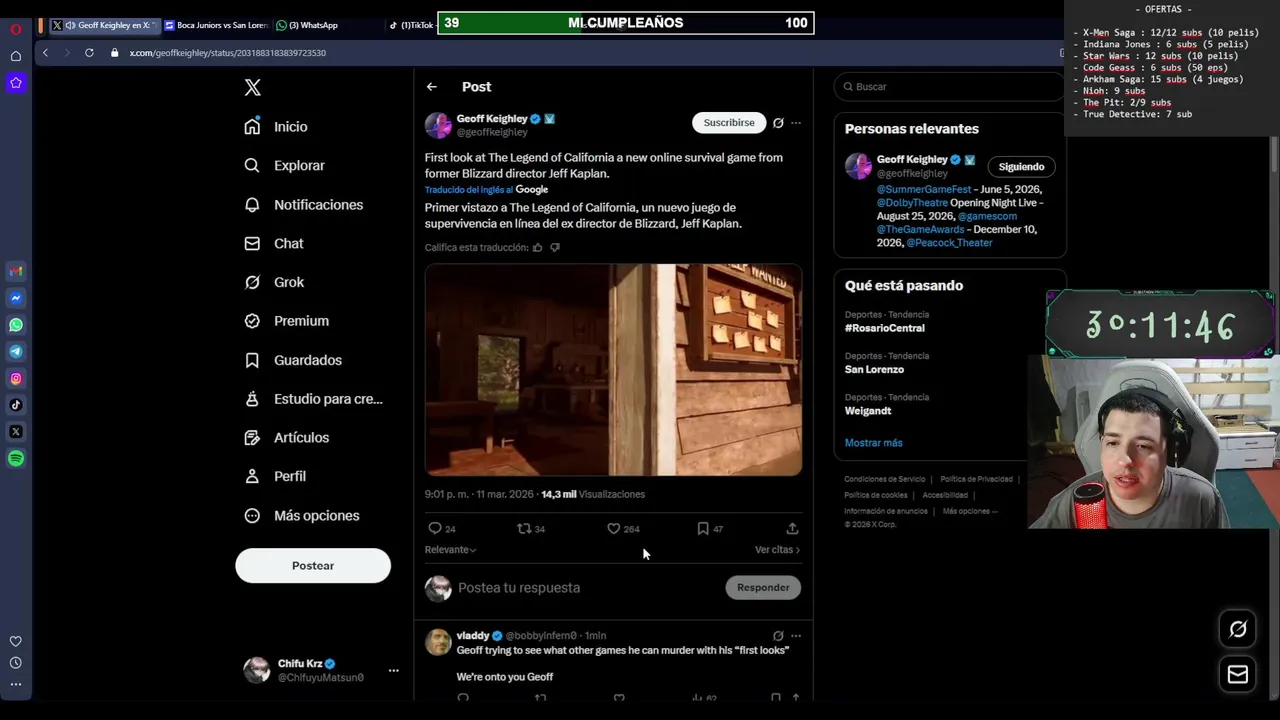Click the Responder button
This screenshot has height=720, width=1280.
click(x=763, y=588)
